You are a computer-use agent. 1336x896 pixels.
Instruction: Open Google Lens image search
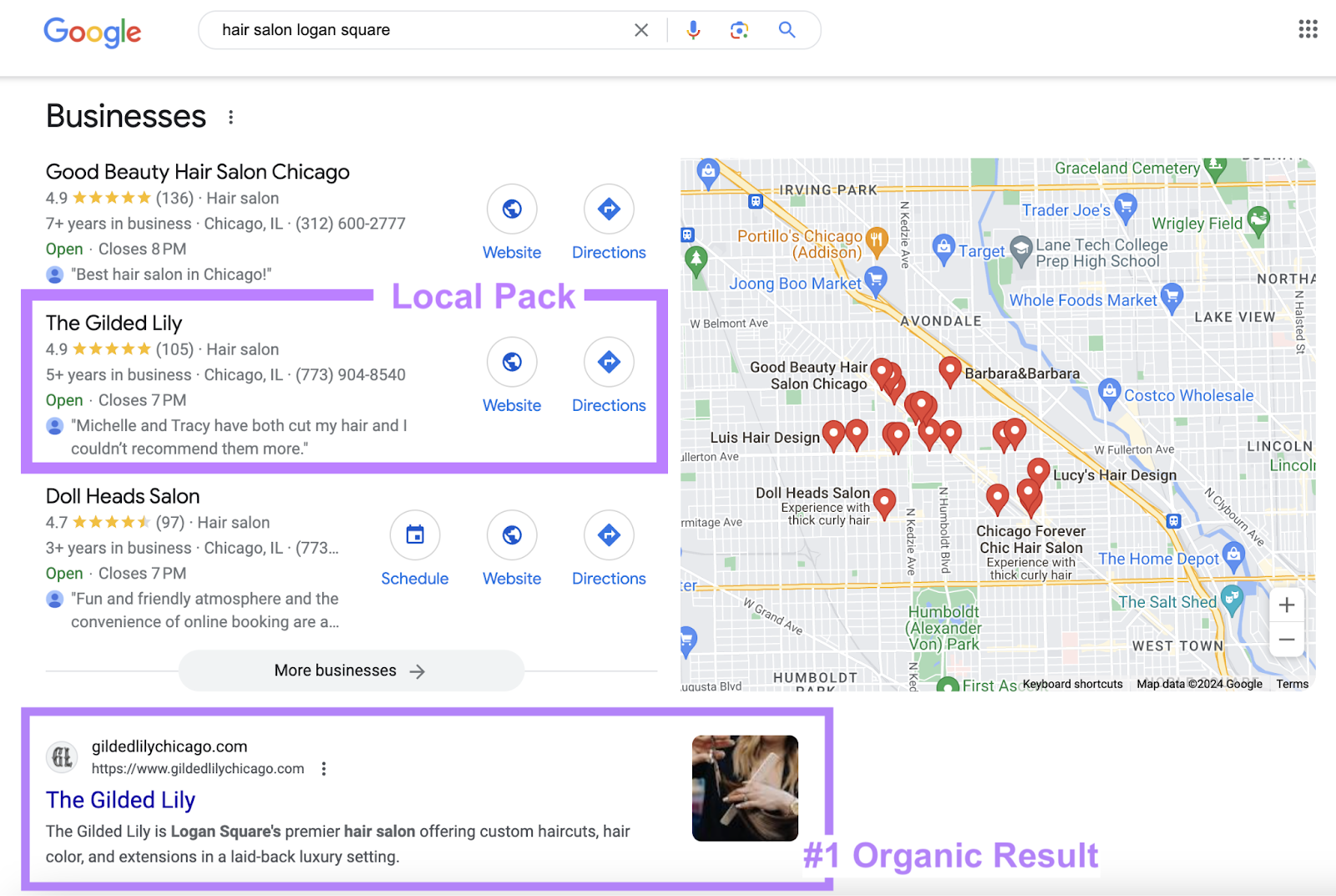point(738,29)
